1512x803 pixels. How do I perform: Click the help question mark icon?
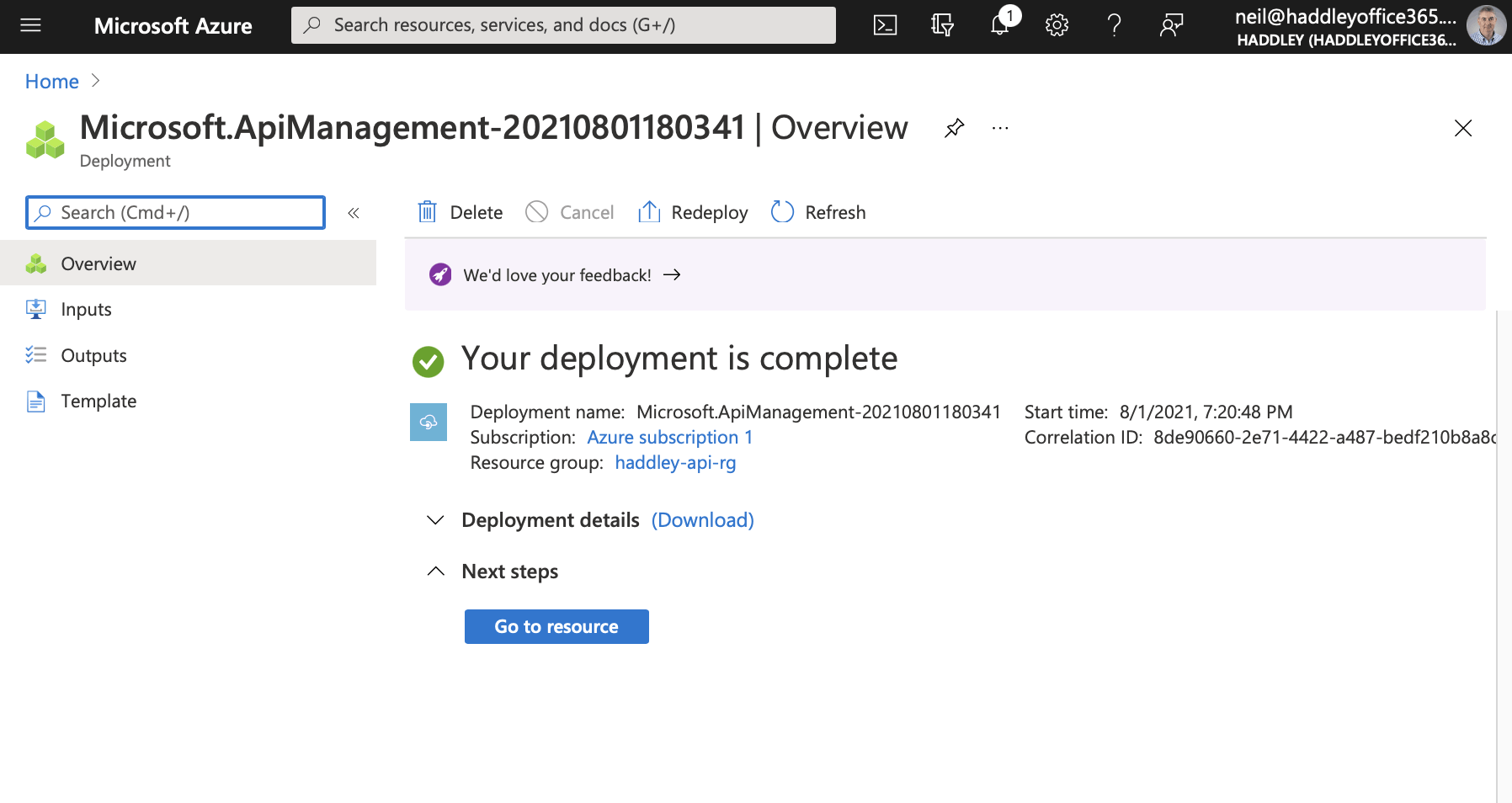click(1114, 25)
